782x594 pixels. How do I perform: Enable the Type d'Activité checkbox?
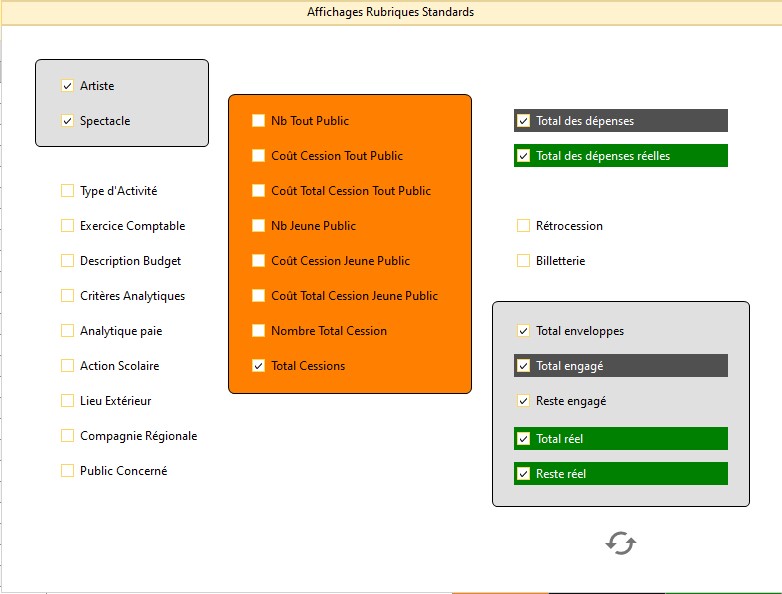(x=68, y=191)
